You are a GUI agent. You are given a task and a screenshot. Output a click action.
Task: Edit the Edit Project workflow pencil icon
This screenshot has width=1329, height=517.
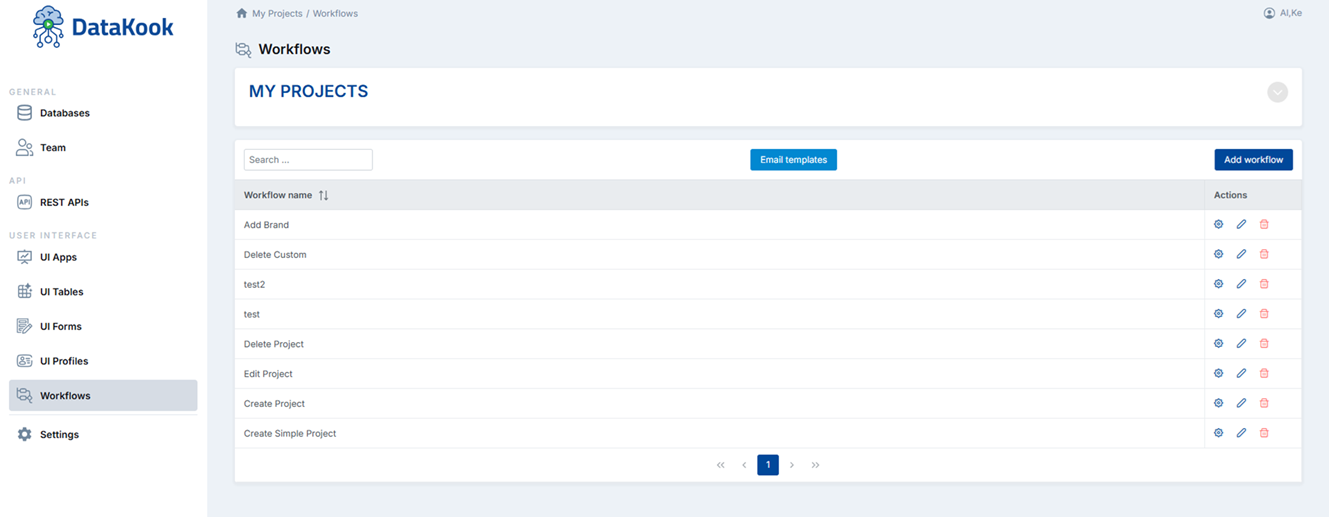1241,373
